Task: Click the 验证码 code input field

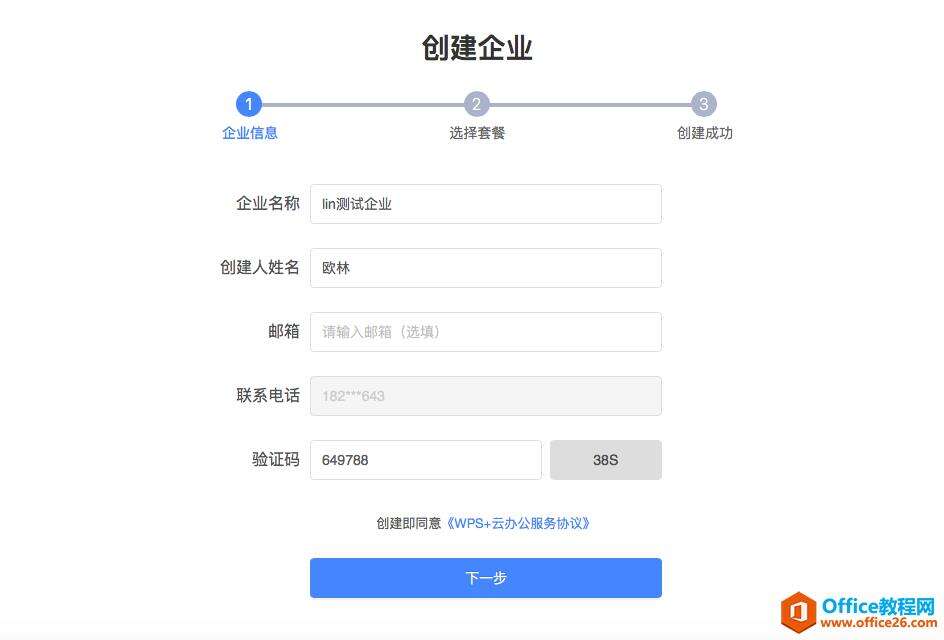Action: [426, 460]
